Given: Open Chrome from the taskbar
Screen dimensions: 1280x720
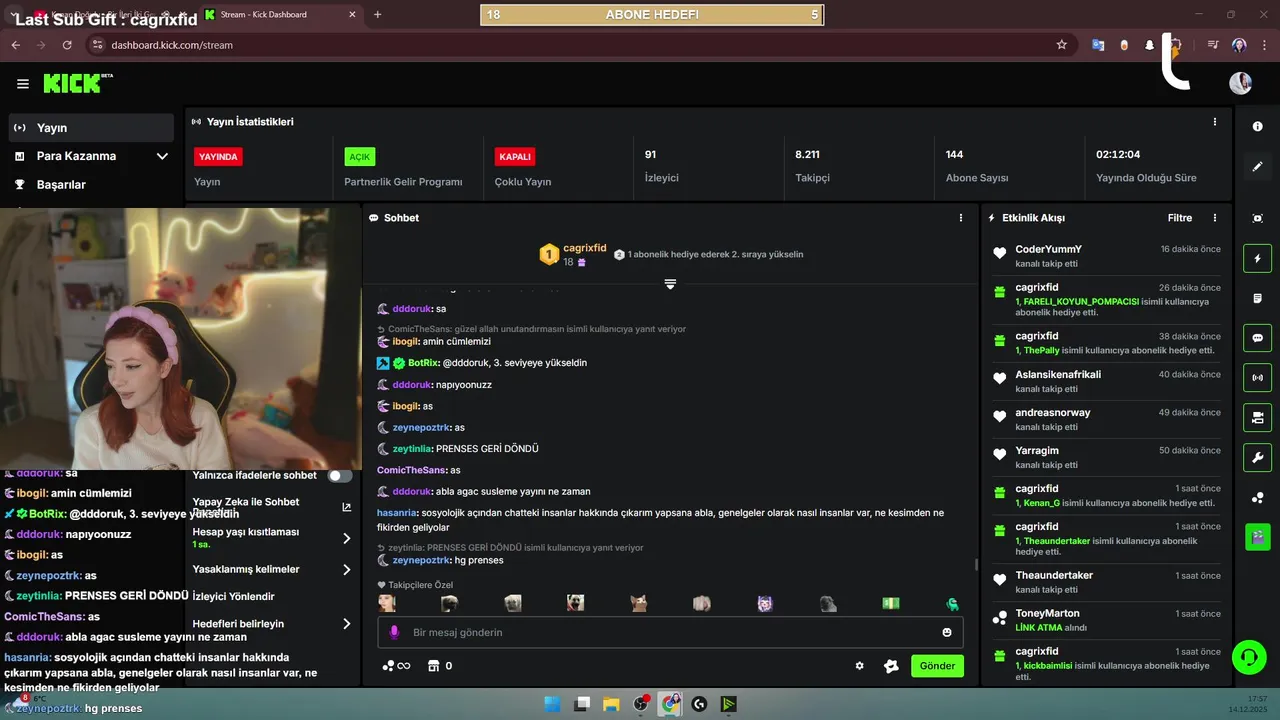Looking at the screenshot, I should [x=670, y=704].
